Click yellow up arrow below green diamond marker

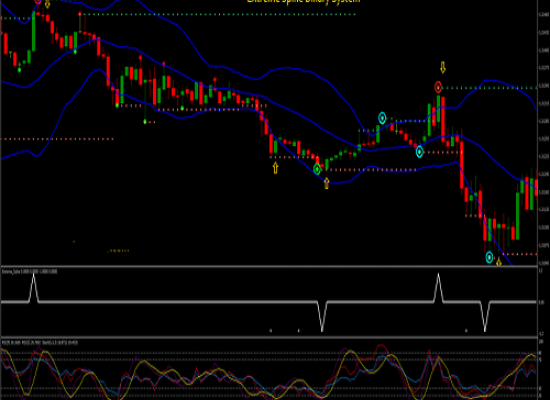327,183
